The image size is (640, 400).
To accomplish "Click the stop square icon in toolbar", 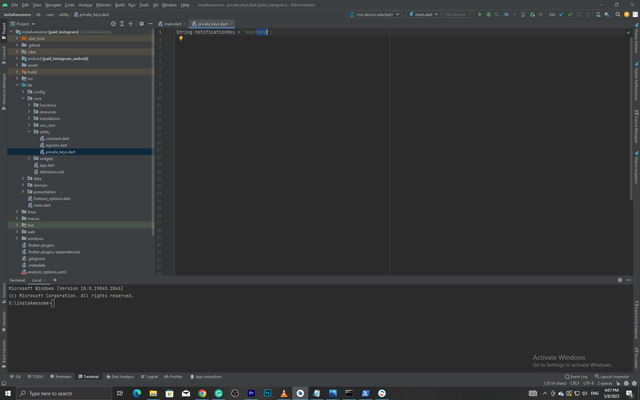I will click(540, 14).
